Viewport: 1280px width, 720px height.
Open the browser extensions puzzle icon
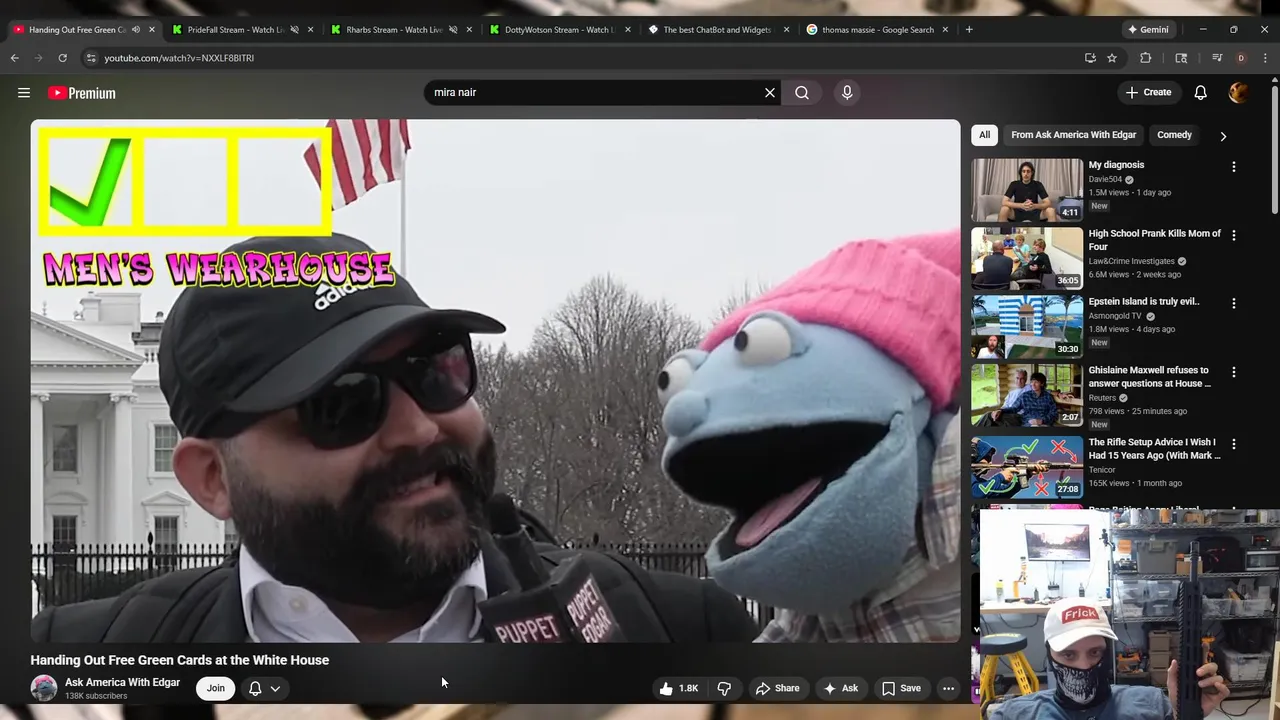(x=1146, y=58)
